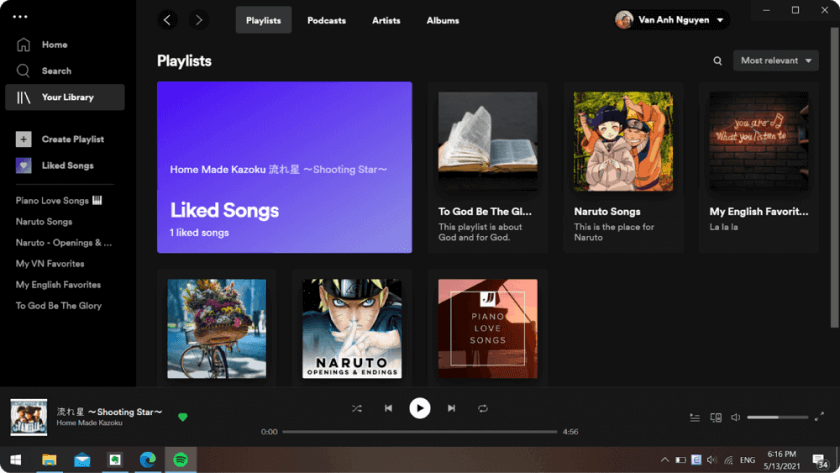Image resolution: width=840 pixels, height=473 pixels.
Task: Navigate forward with the right arrow
Action: click(199, 20)
